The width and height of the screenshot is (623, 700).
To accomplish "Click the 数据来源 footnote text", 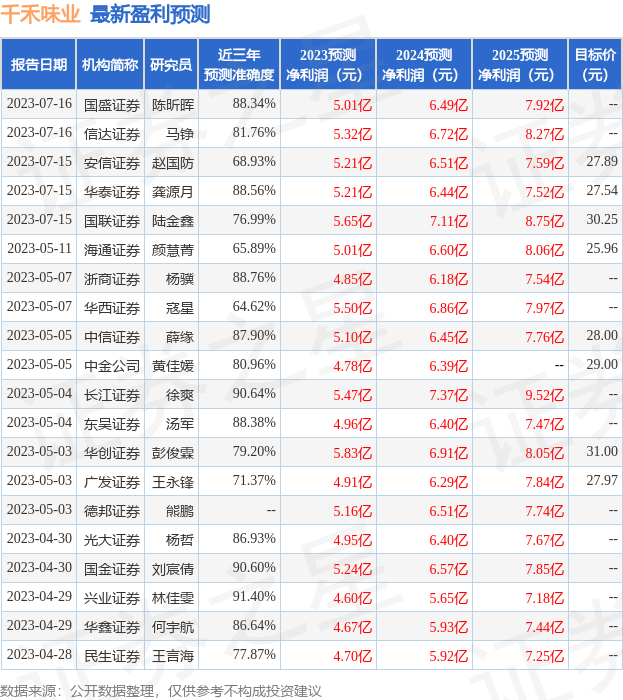I will 161,692.
